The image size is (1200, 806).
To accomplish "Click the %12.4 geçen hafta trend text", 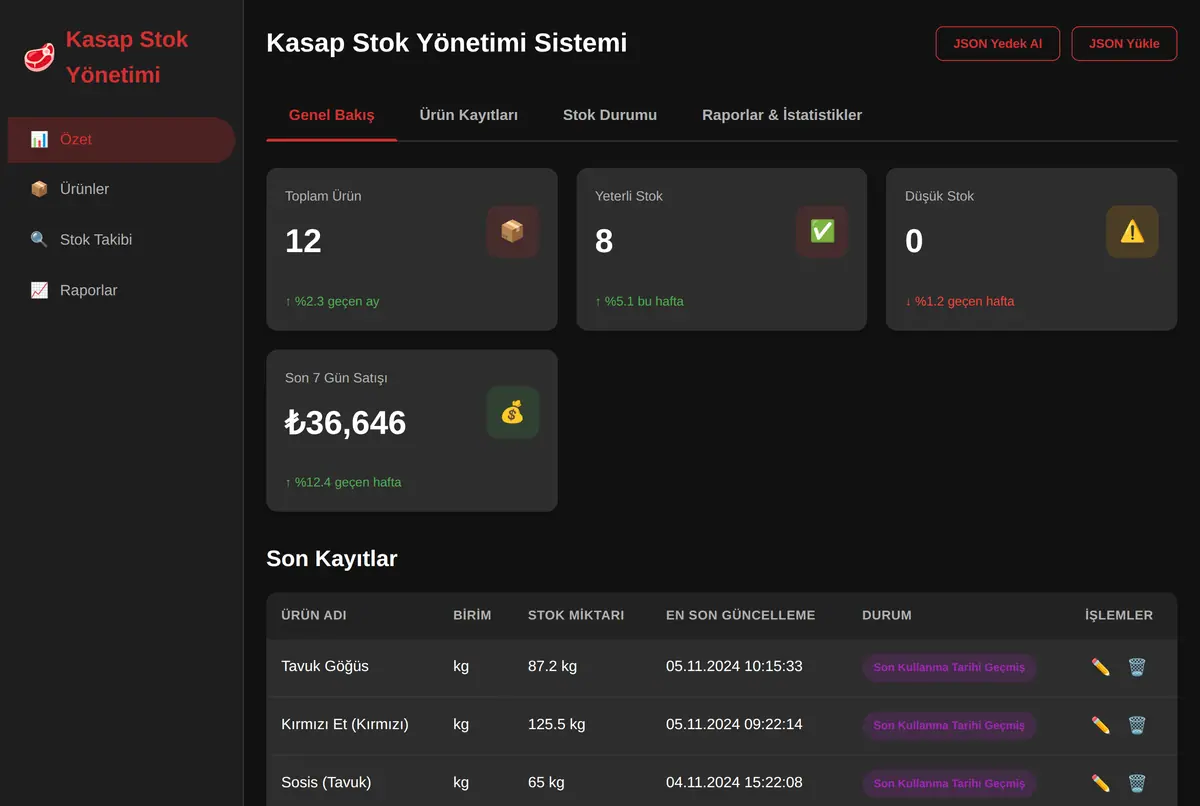I will coord(343,482).
